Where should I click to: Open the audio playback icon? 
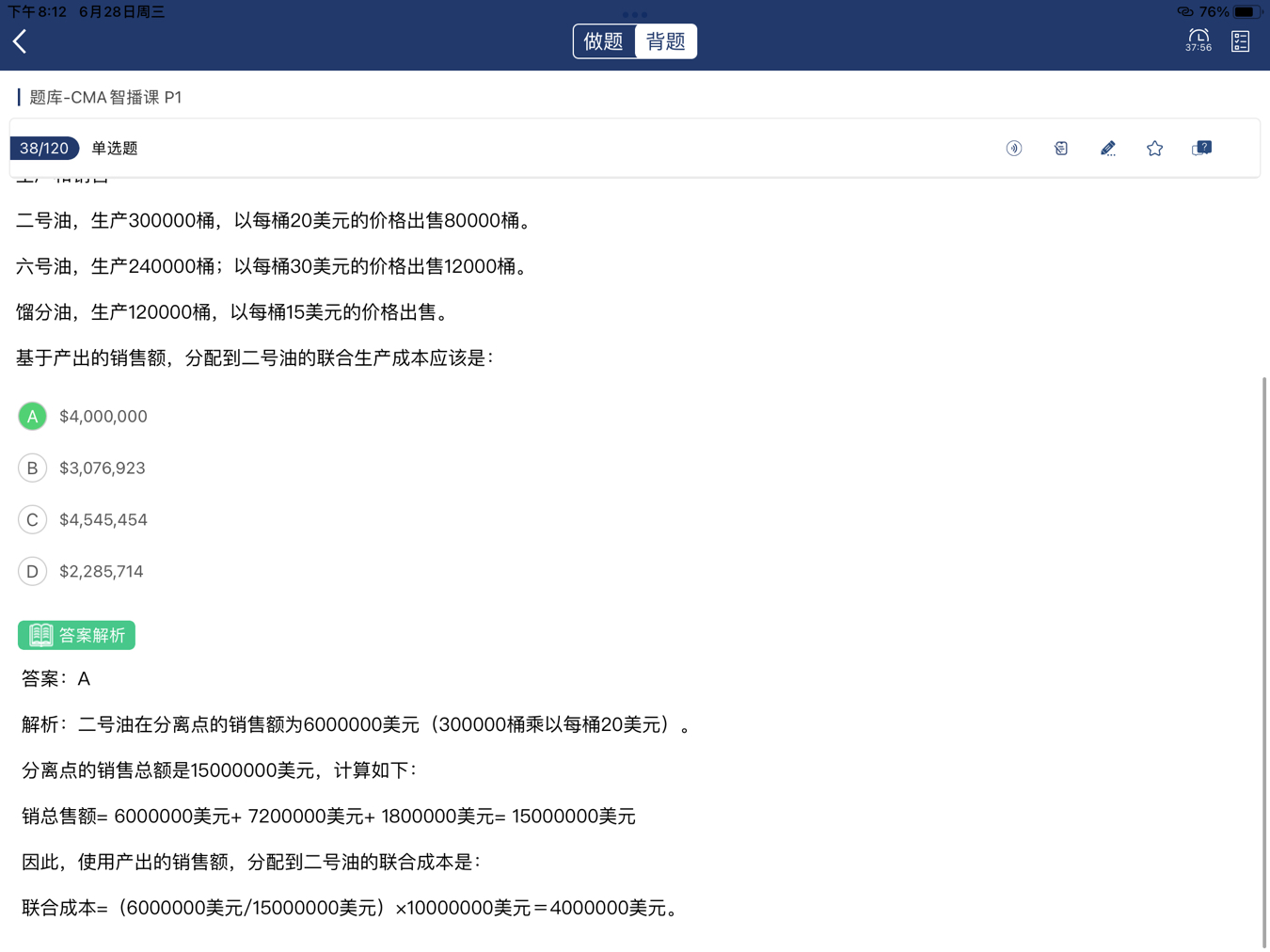point(1013,149)
